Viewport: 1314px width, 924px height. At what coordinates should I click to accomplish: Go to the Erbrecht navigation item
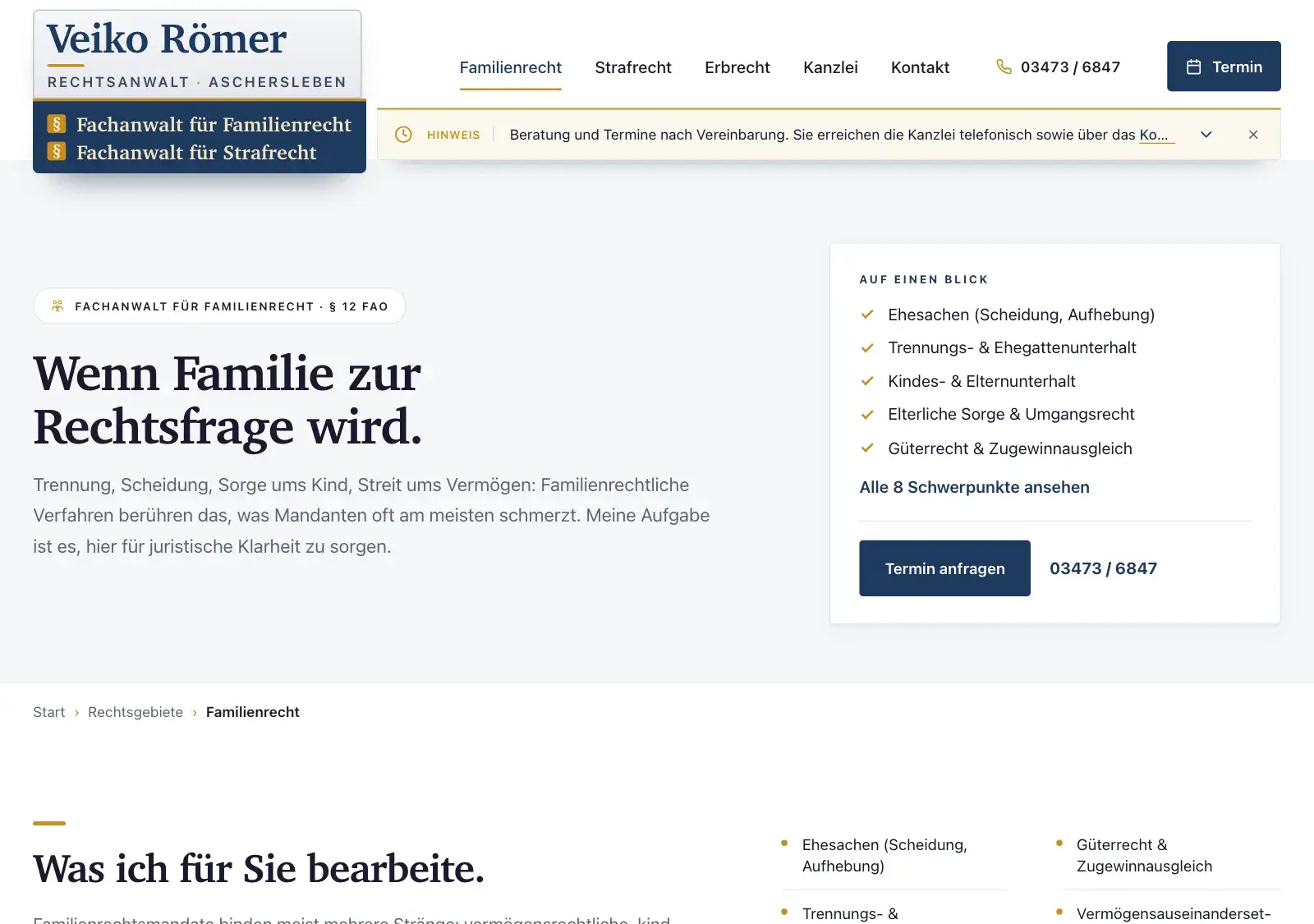click(737, 67)
